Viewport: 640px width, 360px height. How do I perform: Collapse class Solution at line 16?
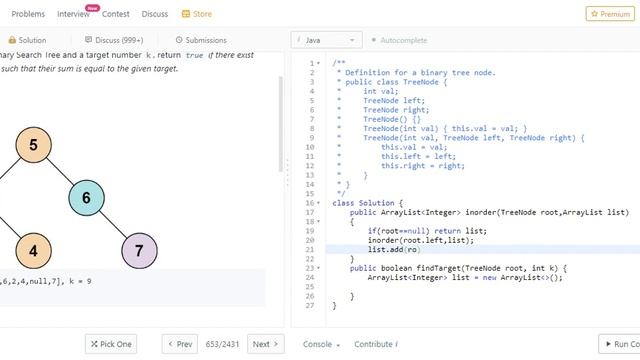click(x=318, y=203)
